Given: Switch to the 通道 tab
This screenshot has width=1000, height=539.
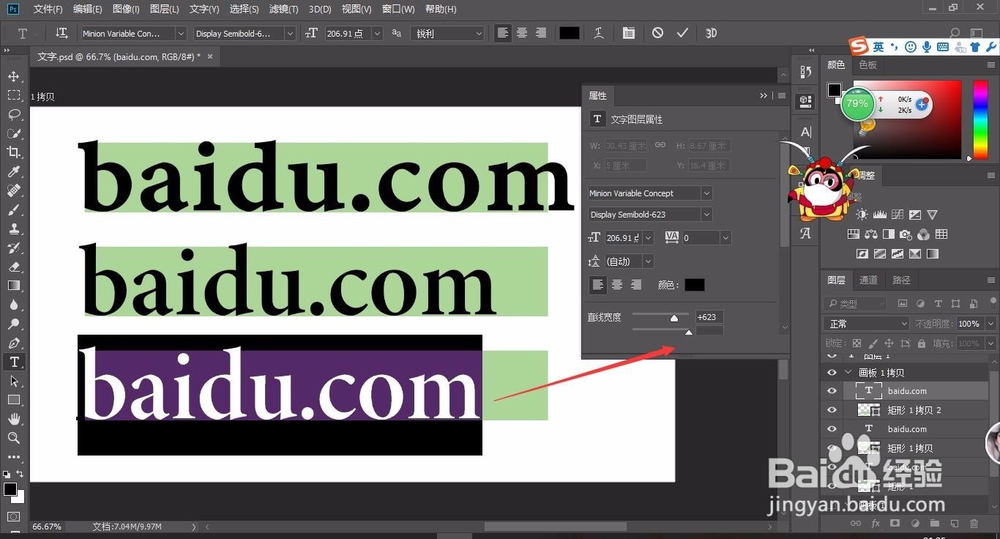Looking at the screenshot, I should [868, 280].
